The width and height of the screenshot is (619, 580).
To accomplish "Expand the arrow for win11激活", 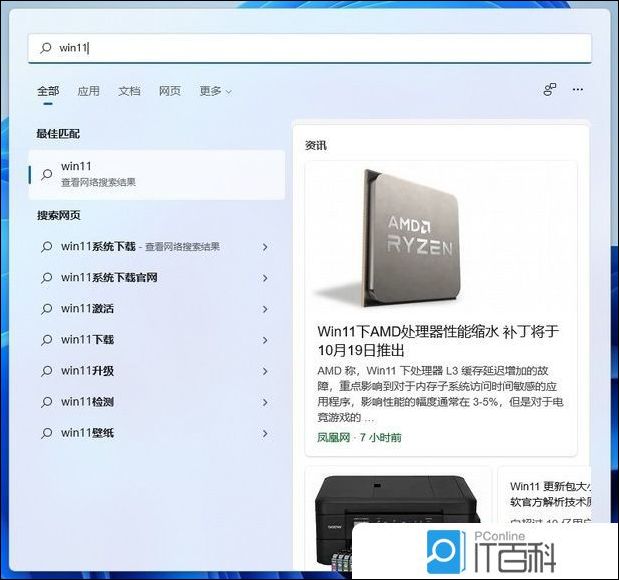I will (x=265, y=309).
